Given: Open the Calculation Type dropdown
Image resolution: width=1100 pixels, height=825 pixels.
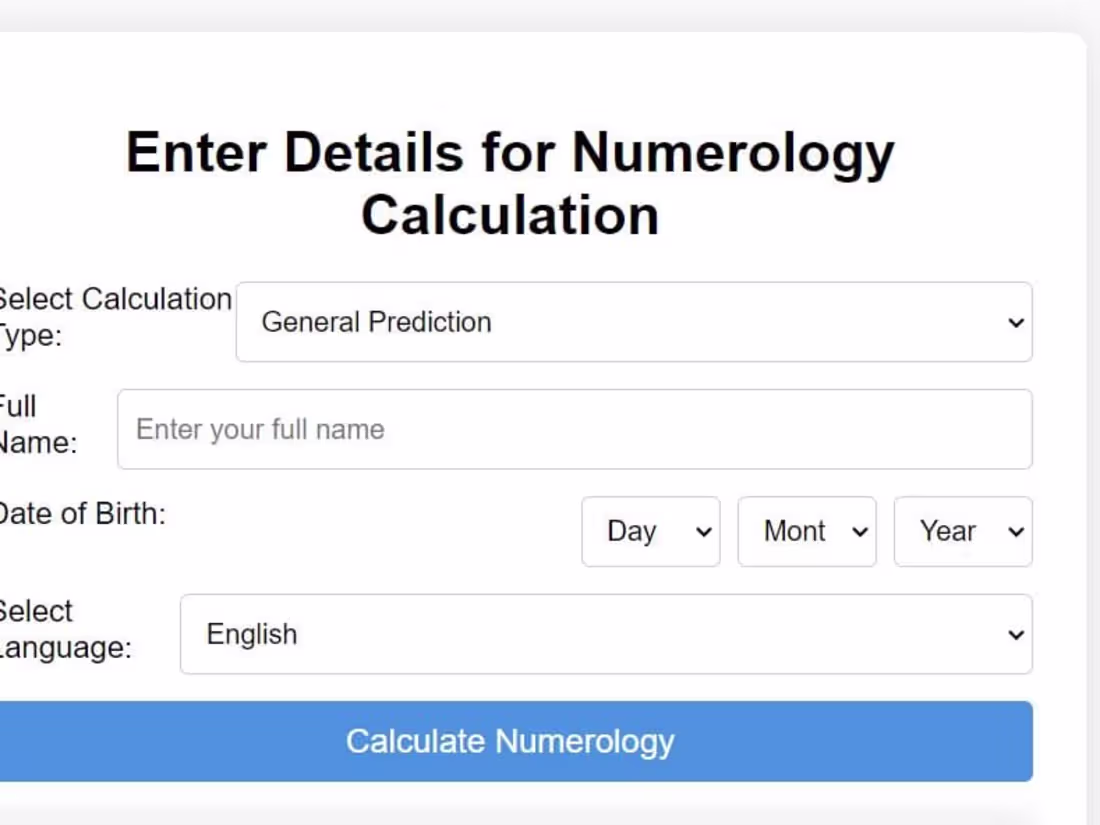Looking at the screenshot, I should [x=633, y=322].
